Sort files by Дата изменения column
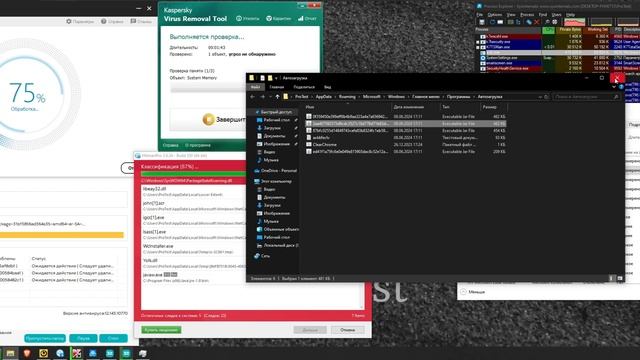This screenshot has width=640, height=360. (409, 107)
